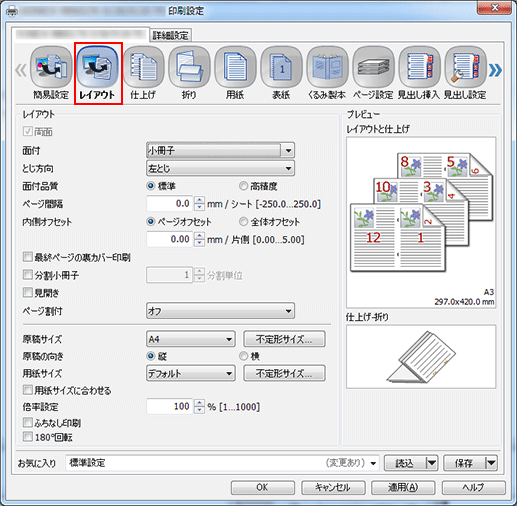Enable the 見開き checkbox
Screen dimensions: 517x506
[x=27, y=293]
